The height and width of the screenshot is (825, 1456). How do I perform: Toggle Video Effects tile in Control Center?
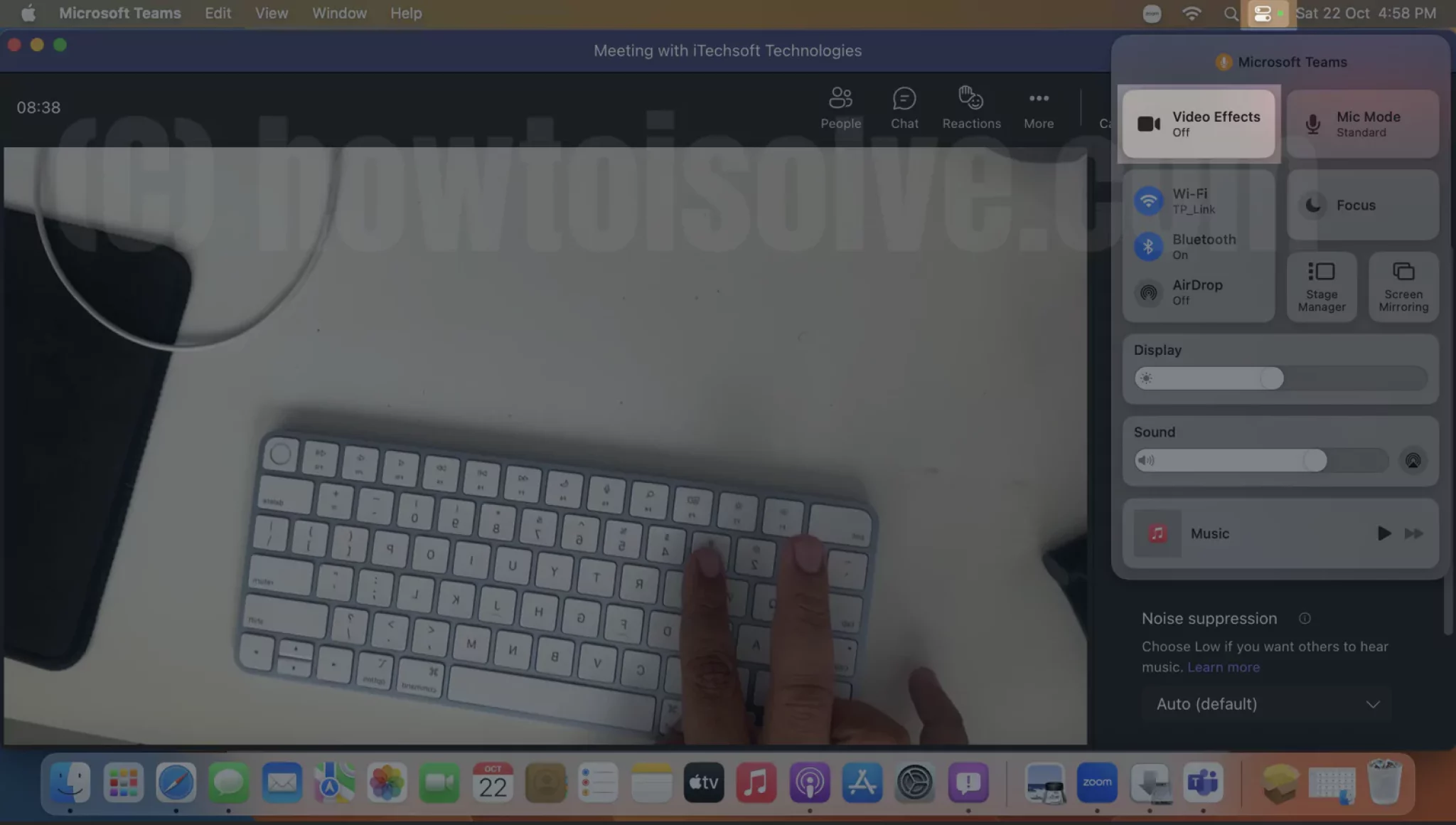click(x=1199, y=124)
